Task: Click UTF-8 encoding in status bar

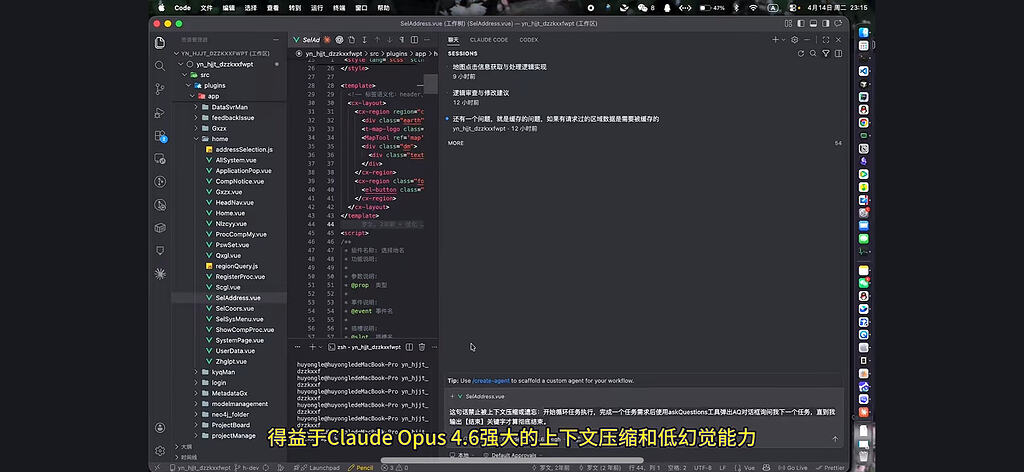Action: (703, 467)
